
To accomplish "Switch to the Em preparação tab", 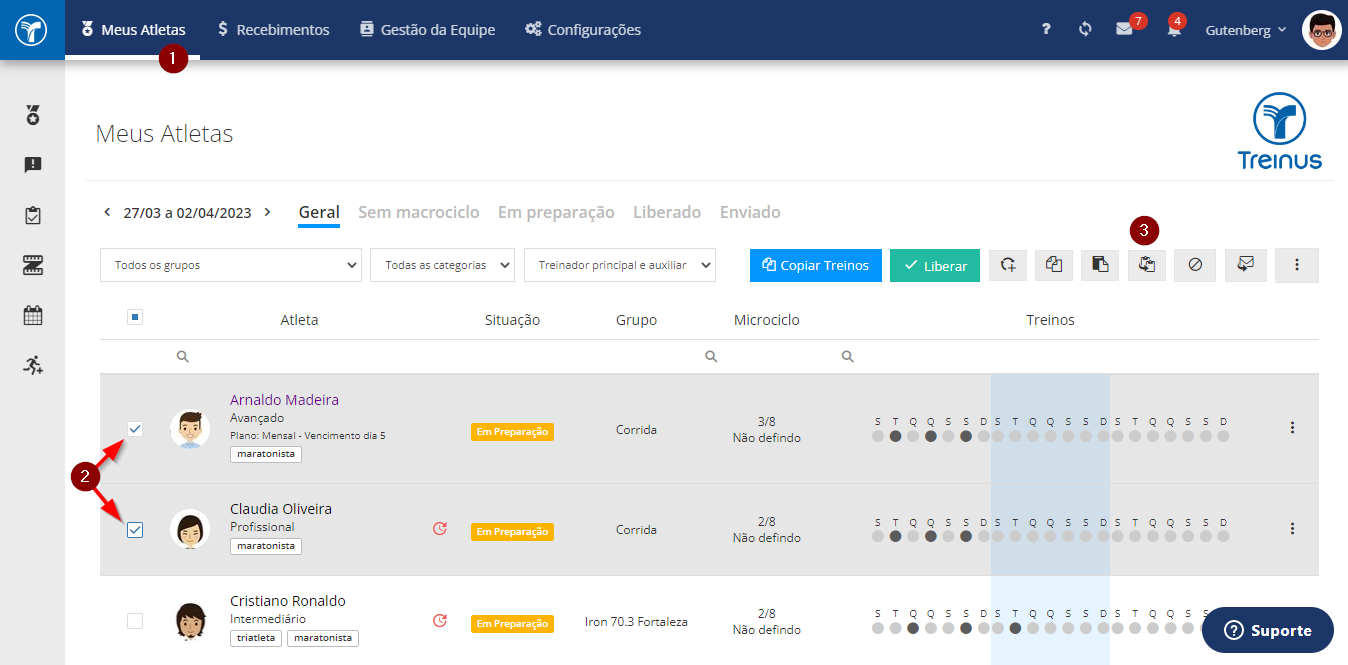I will [x=556, y=212].
